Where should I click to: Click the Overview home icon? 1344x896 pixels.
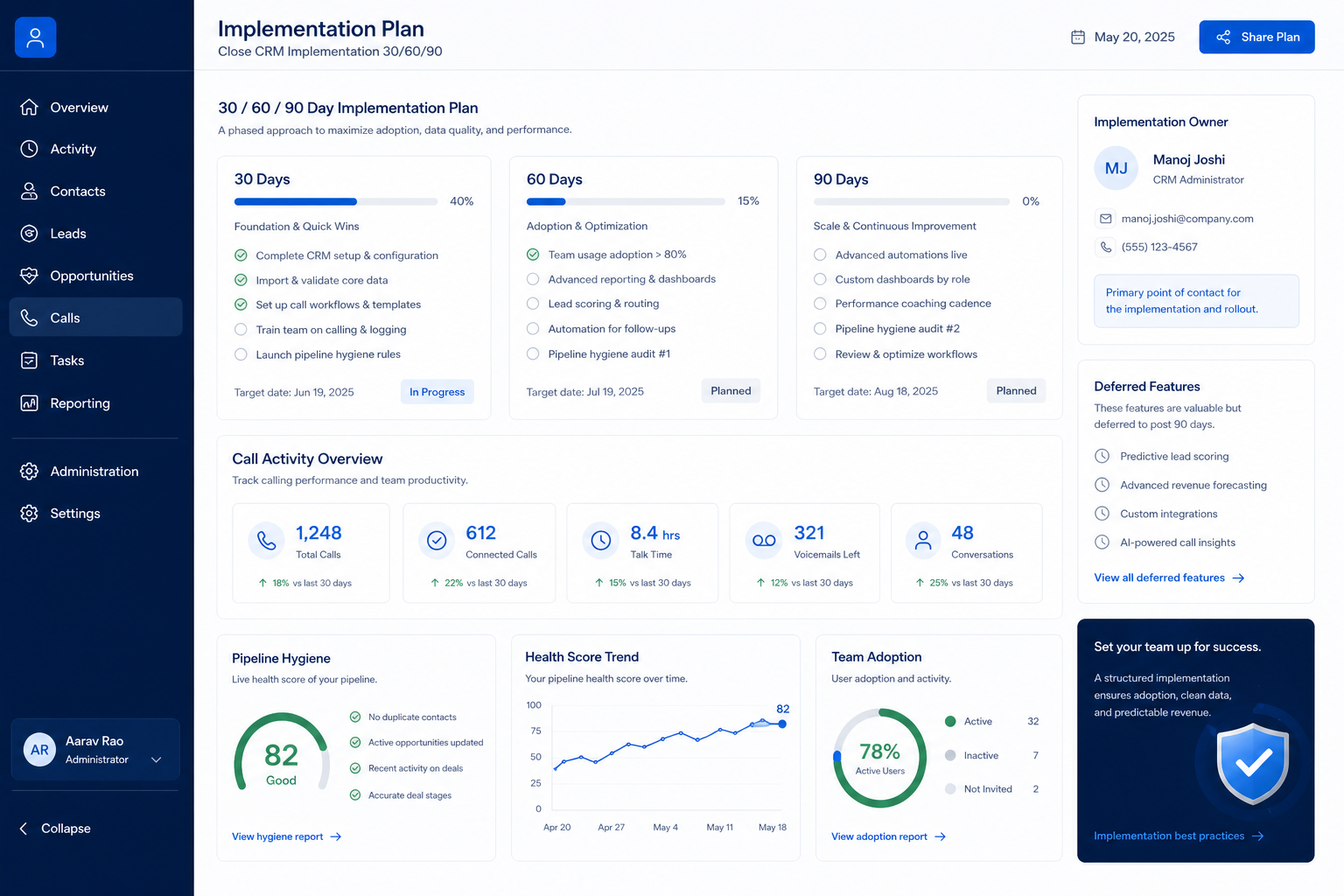[29, 107]
